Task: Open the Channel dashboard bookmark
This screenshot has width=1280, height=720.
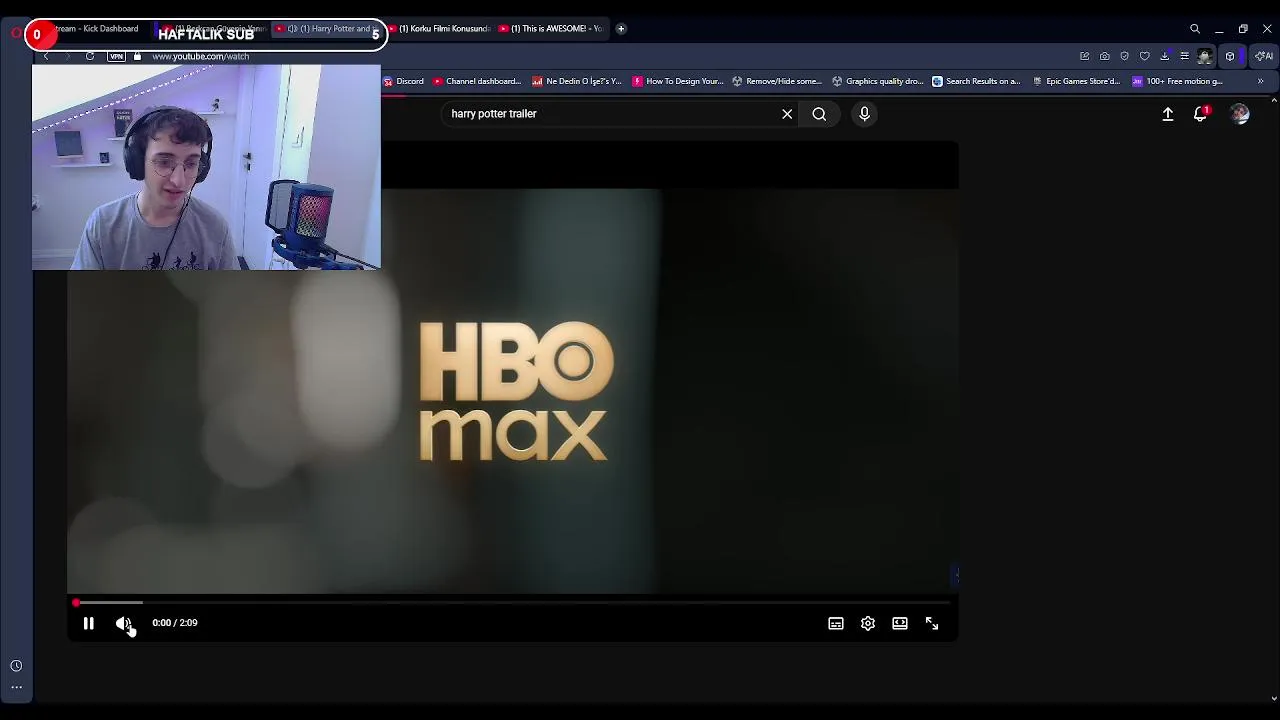Action: [x=477, y=81]
